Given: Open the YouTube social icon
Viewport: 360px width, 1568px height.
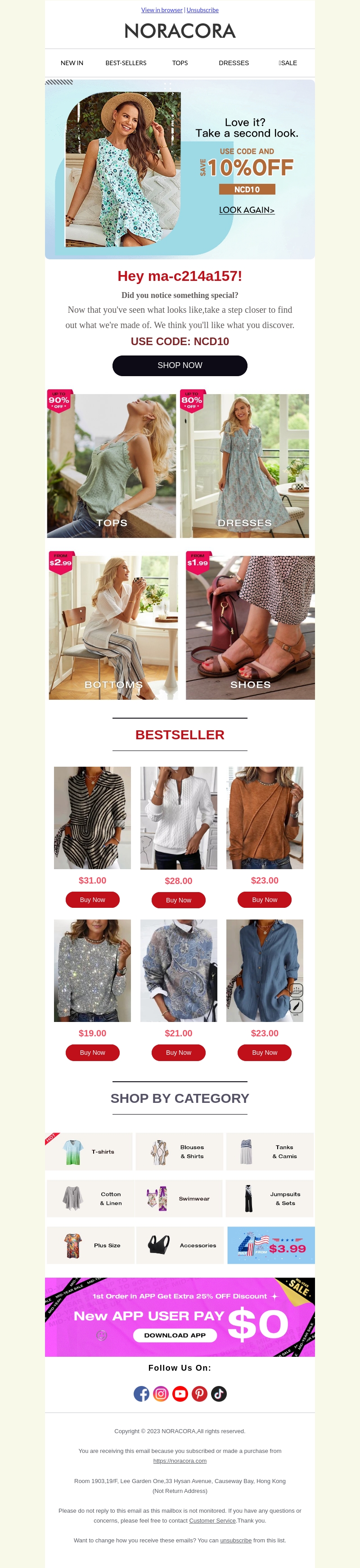Looking at the screenshot, I should [x=180, y=1393].
